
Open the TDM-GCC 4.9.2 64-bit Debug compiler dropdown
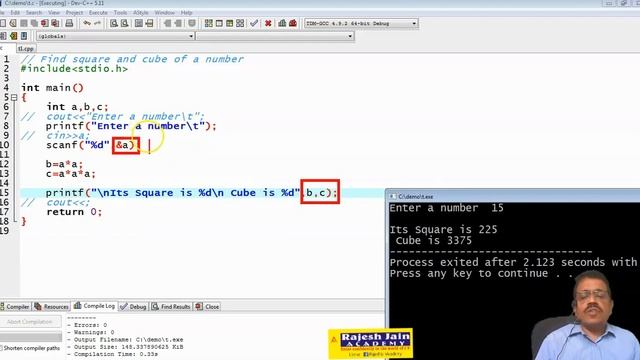361,23
